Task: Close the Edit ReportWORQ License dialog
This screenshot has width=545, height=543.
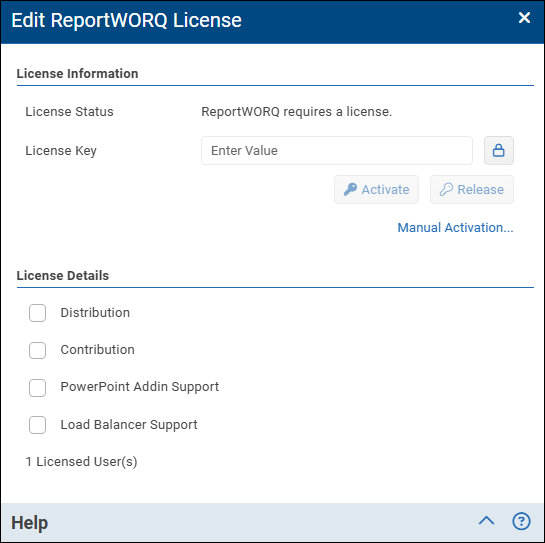Action: pyautogui.click(x=524, y=17)
